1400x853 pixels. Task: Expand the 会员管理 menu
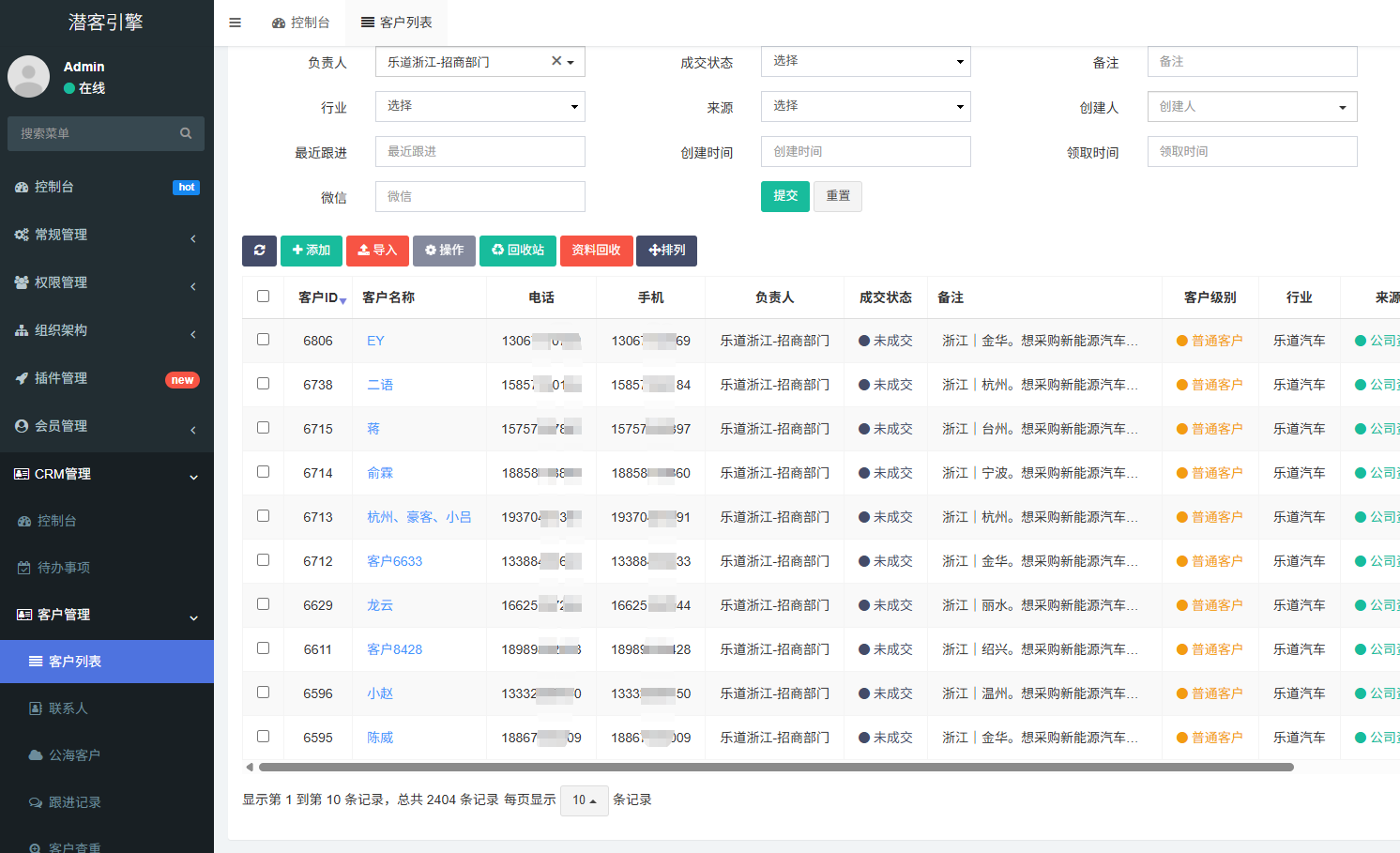coord(107,426)
